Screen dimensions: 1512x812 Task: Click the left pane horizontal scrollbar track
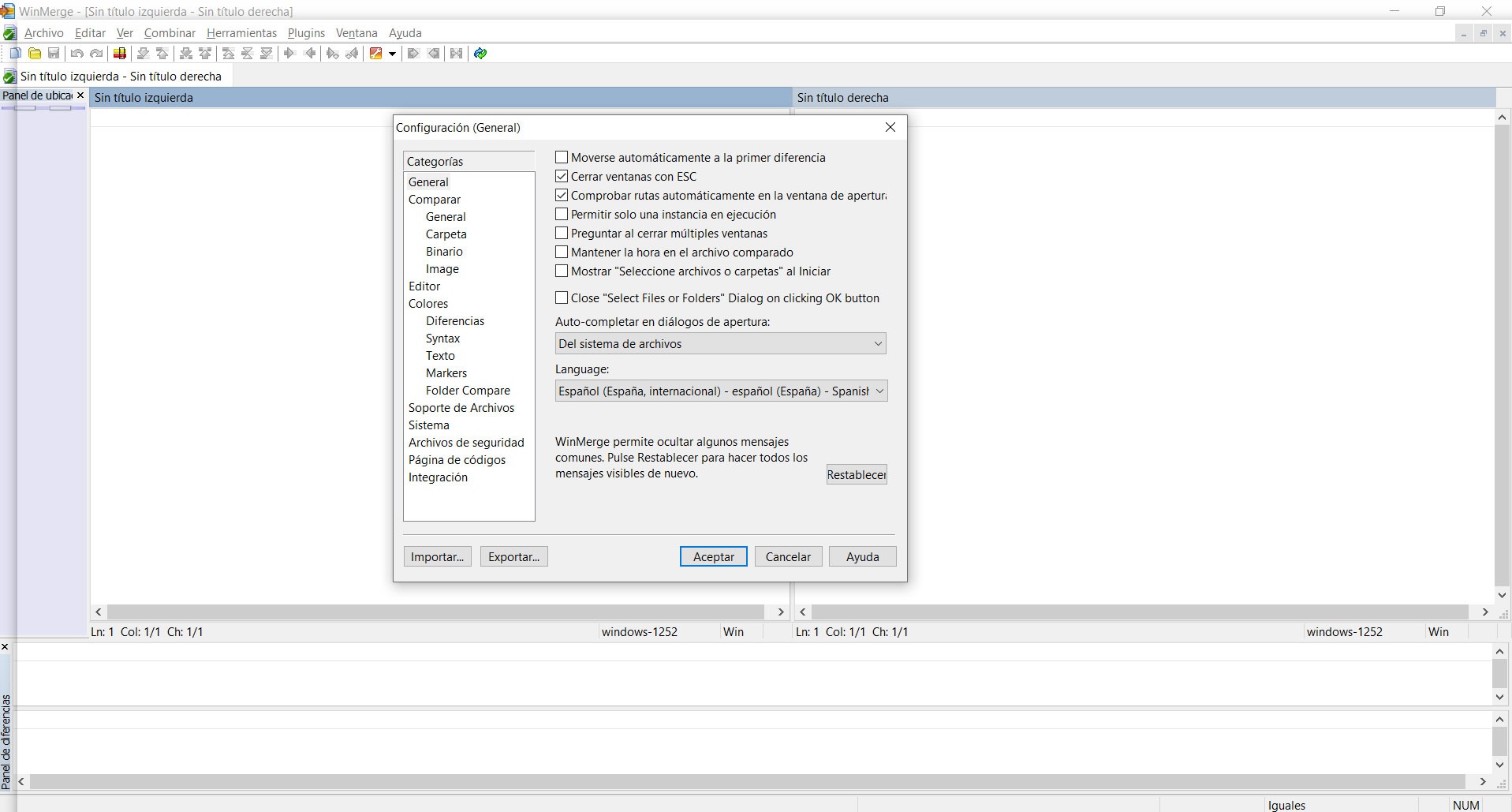coord(435,612)
